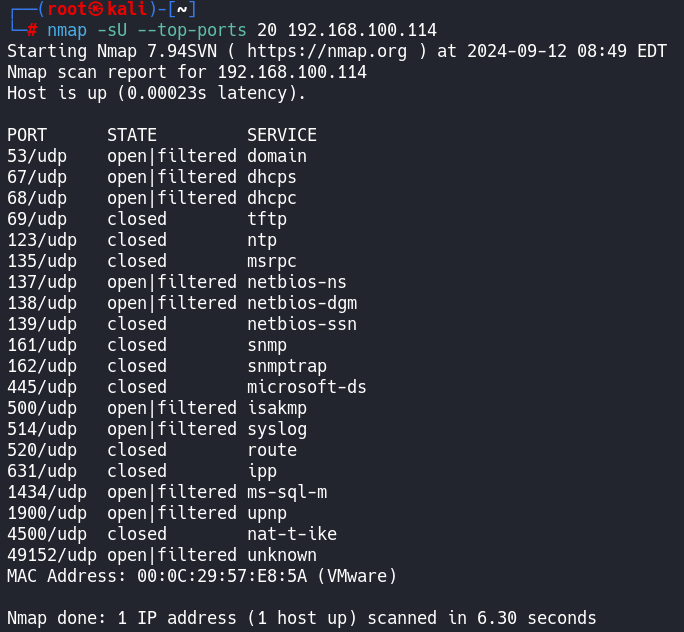Click the nmap command word
Image resolution: width=684 pixels, height=632 pixels.
point(66,30)
